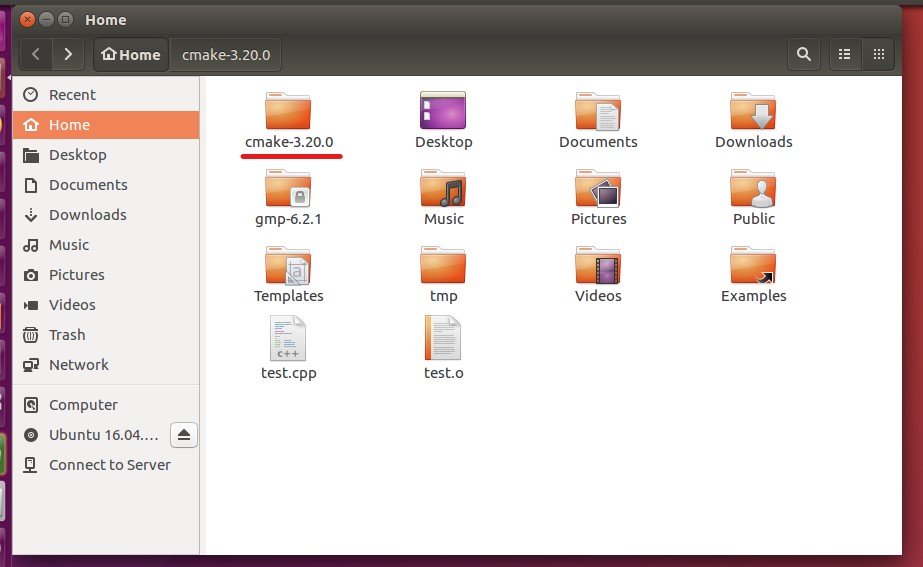Go forward with the right arrow button

pyautogui.click(x=68, y=54)
